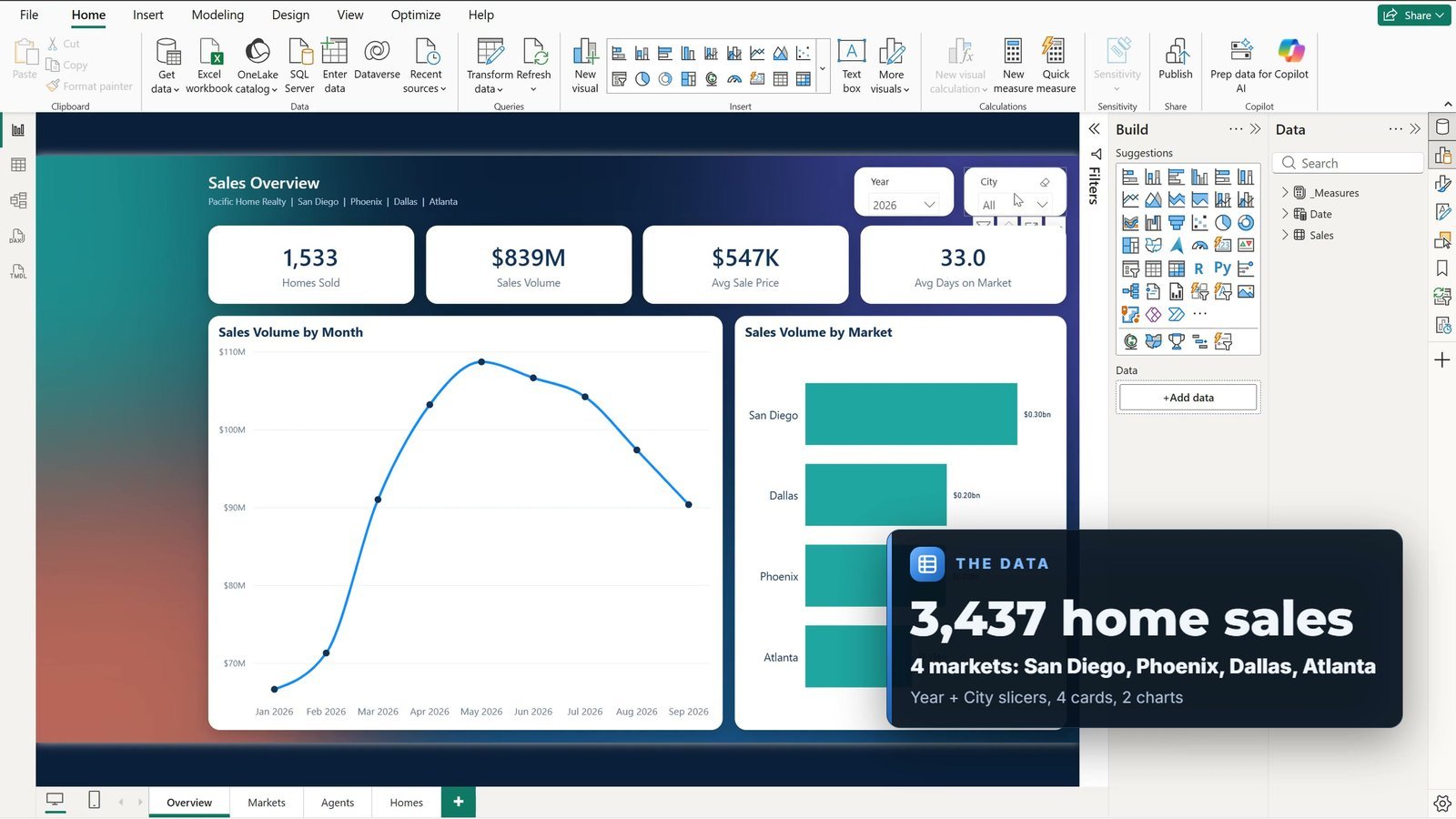Screen dimensions: 1456x819
Task: Expand the _Measures table
Action: pos(1285,193)
